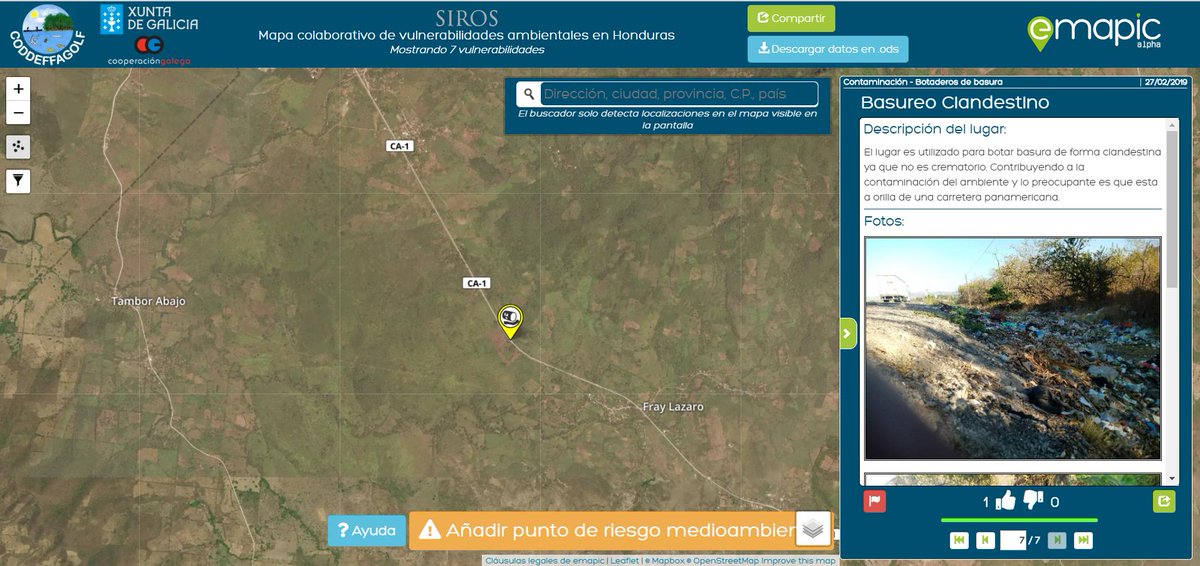Click the Cooperación Galega logo
Image resolution: width=1200 pixels, height=566 pixels.
[x=149, y=50]
